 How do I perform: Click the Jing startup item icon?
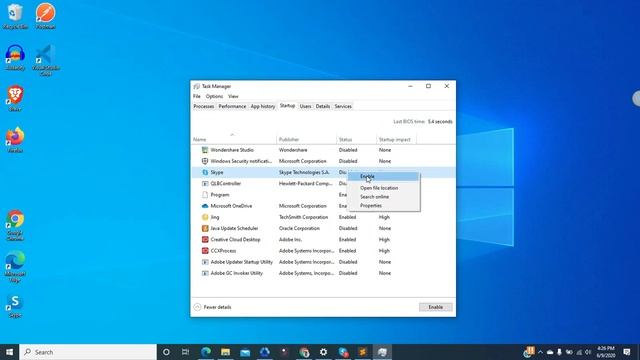(205, 217)
